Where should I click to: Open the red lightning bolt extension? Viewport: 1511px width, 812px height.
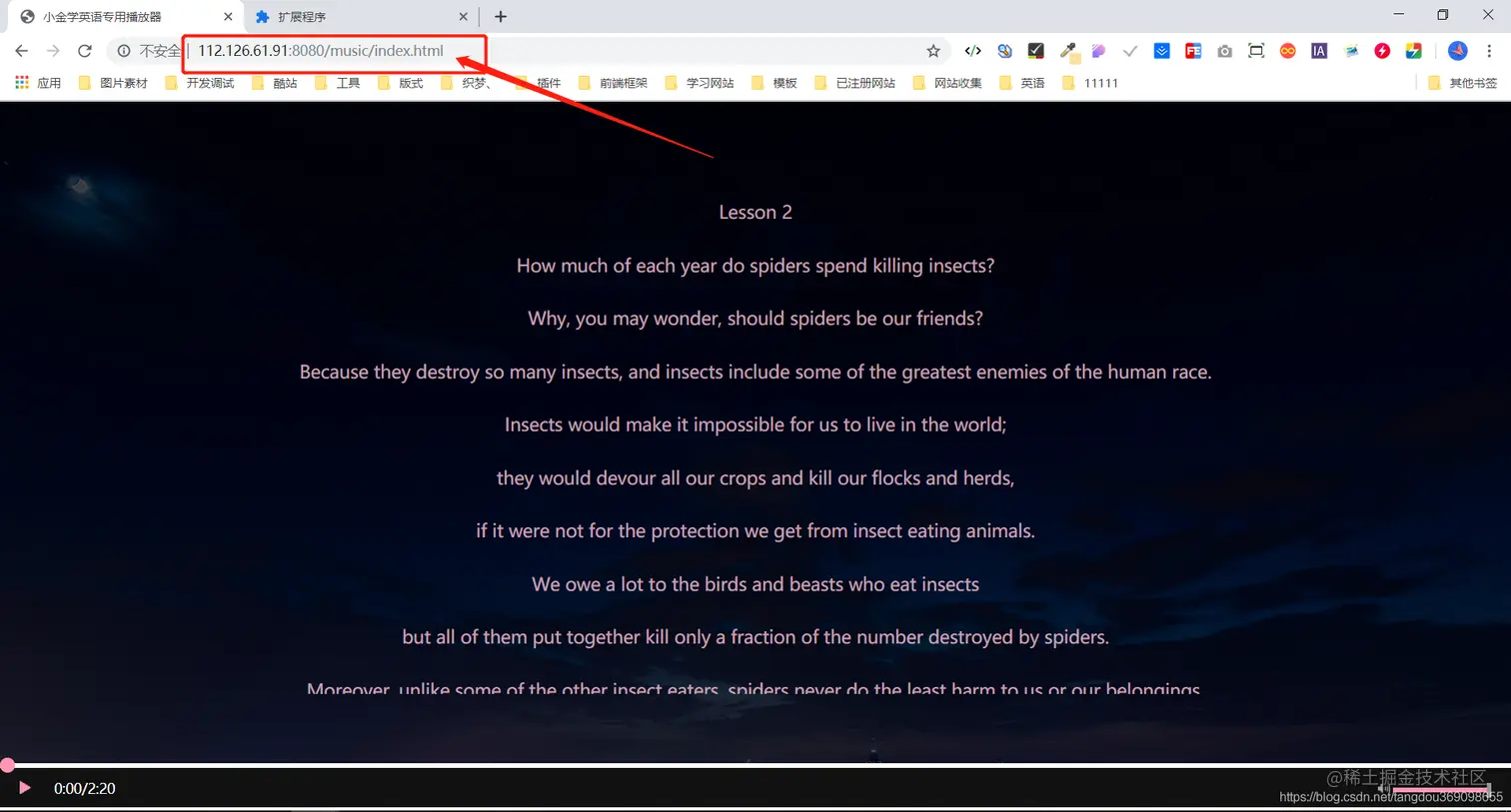point(1382,51)
